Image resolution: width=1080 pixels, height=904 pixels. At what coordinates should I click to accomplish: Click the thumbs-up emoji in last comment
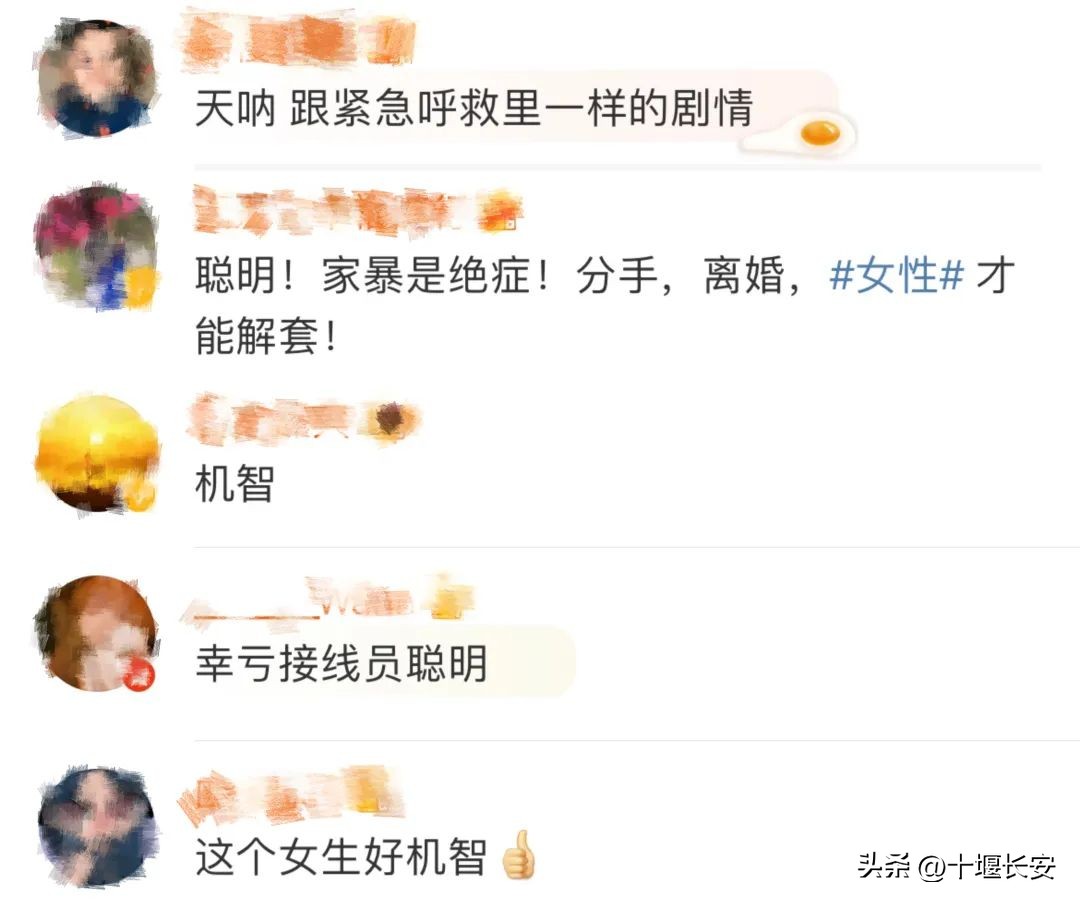(x=519, y=854)
